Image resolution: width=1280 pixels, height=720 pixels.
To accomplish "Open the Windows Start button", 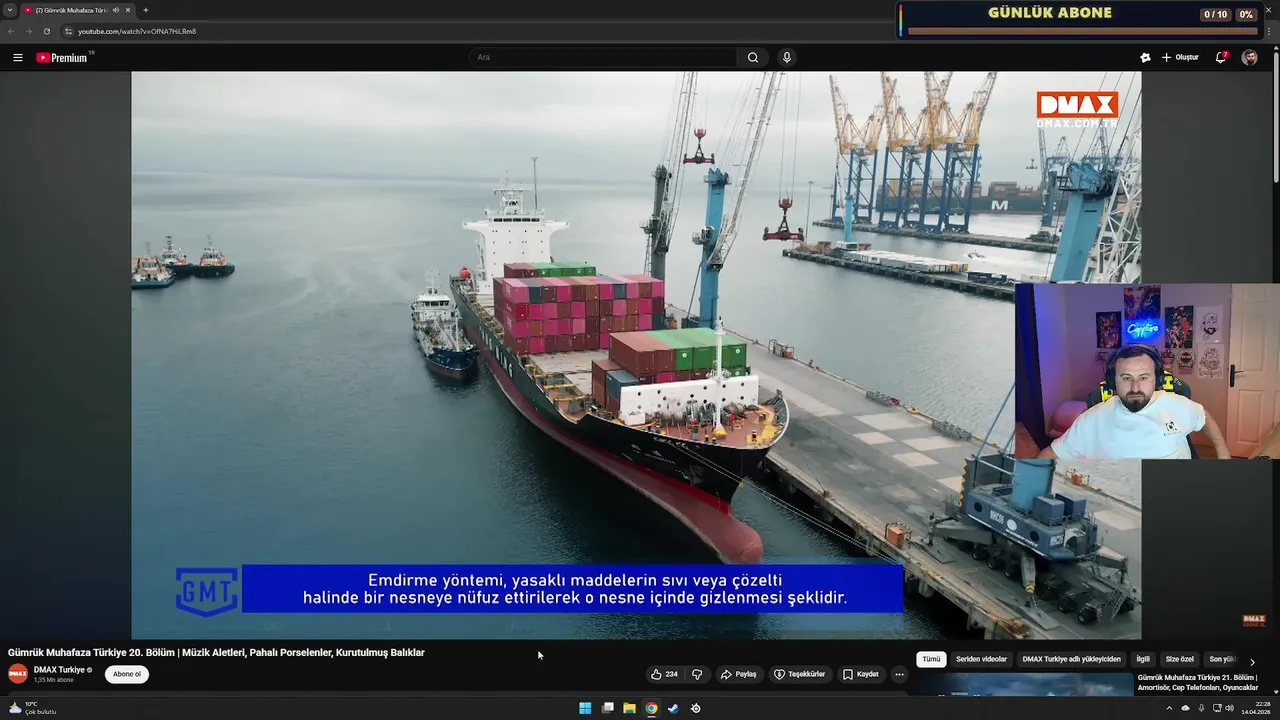I will coord(585,708).
